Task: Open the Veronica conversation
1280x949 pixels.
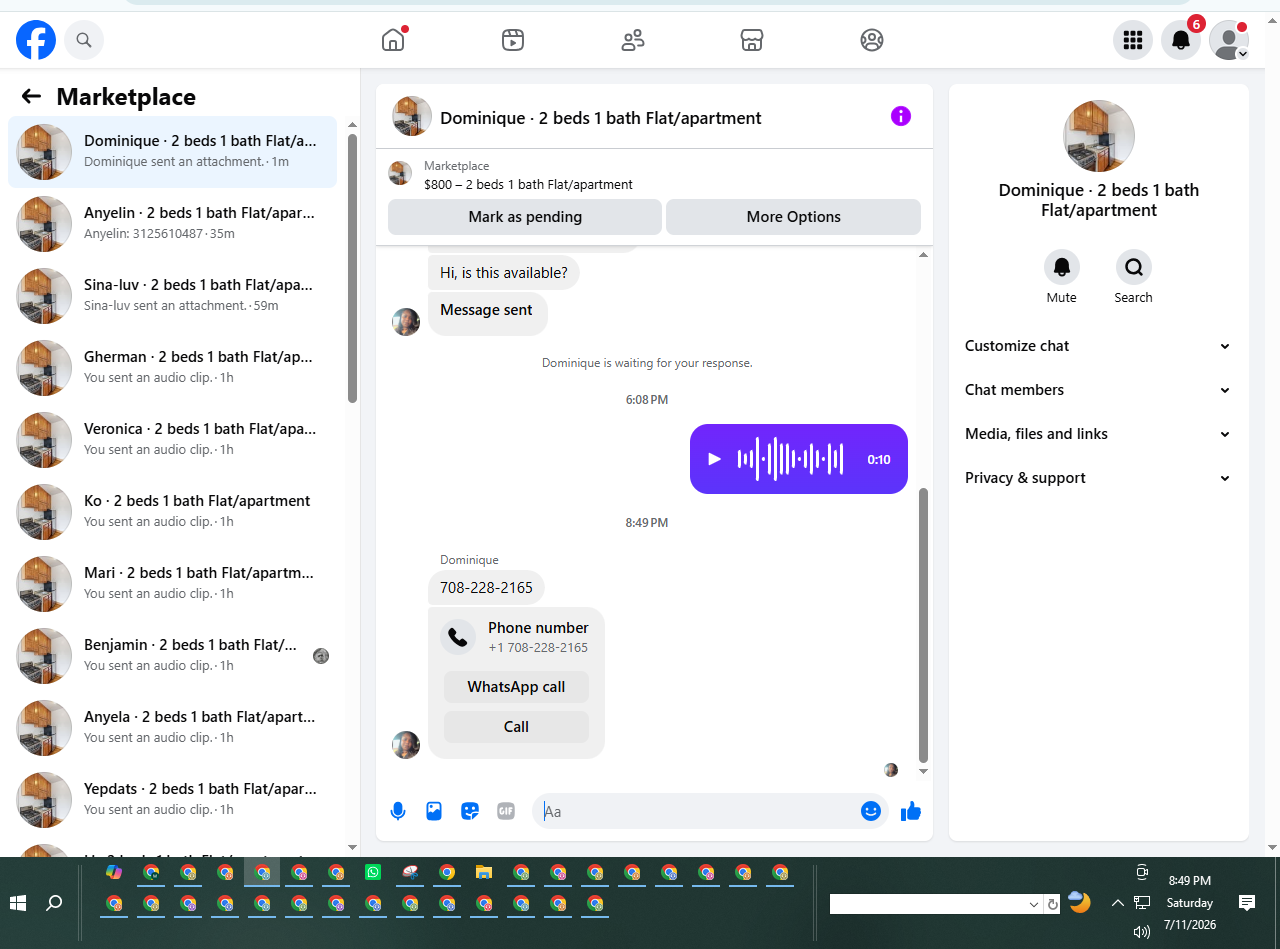Action: pos(172,440)
